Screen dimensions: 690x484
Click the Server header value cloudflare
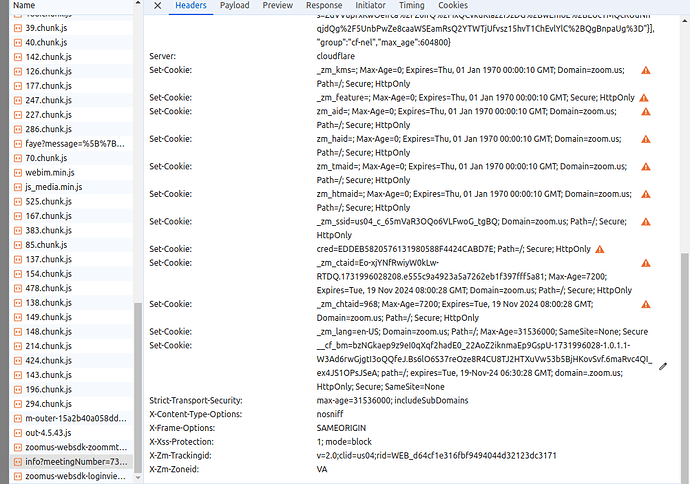pyautogui.click(x=335, y=56)
